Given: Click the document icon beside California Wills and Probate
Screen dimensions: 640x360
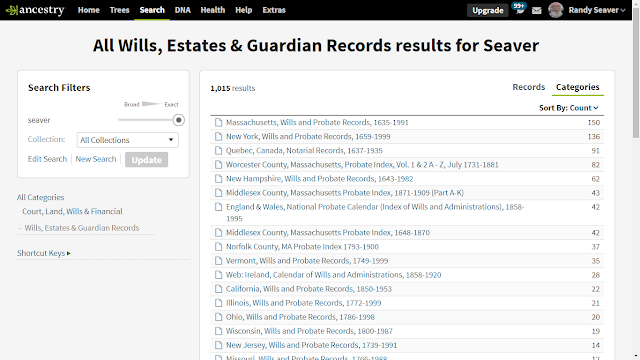Looking at the screenshot, I should [219, 289].
